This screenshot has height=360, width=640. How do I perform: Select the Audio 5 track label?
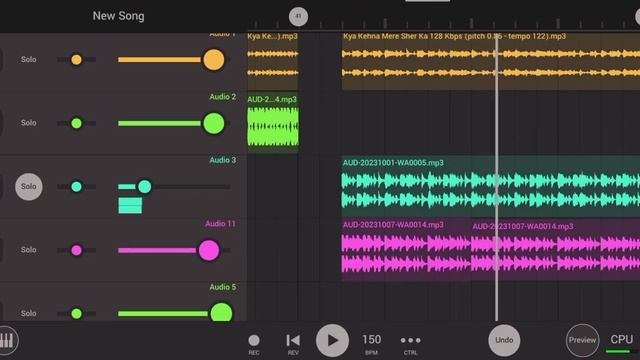(x=222, y=287)
